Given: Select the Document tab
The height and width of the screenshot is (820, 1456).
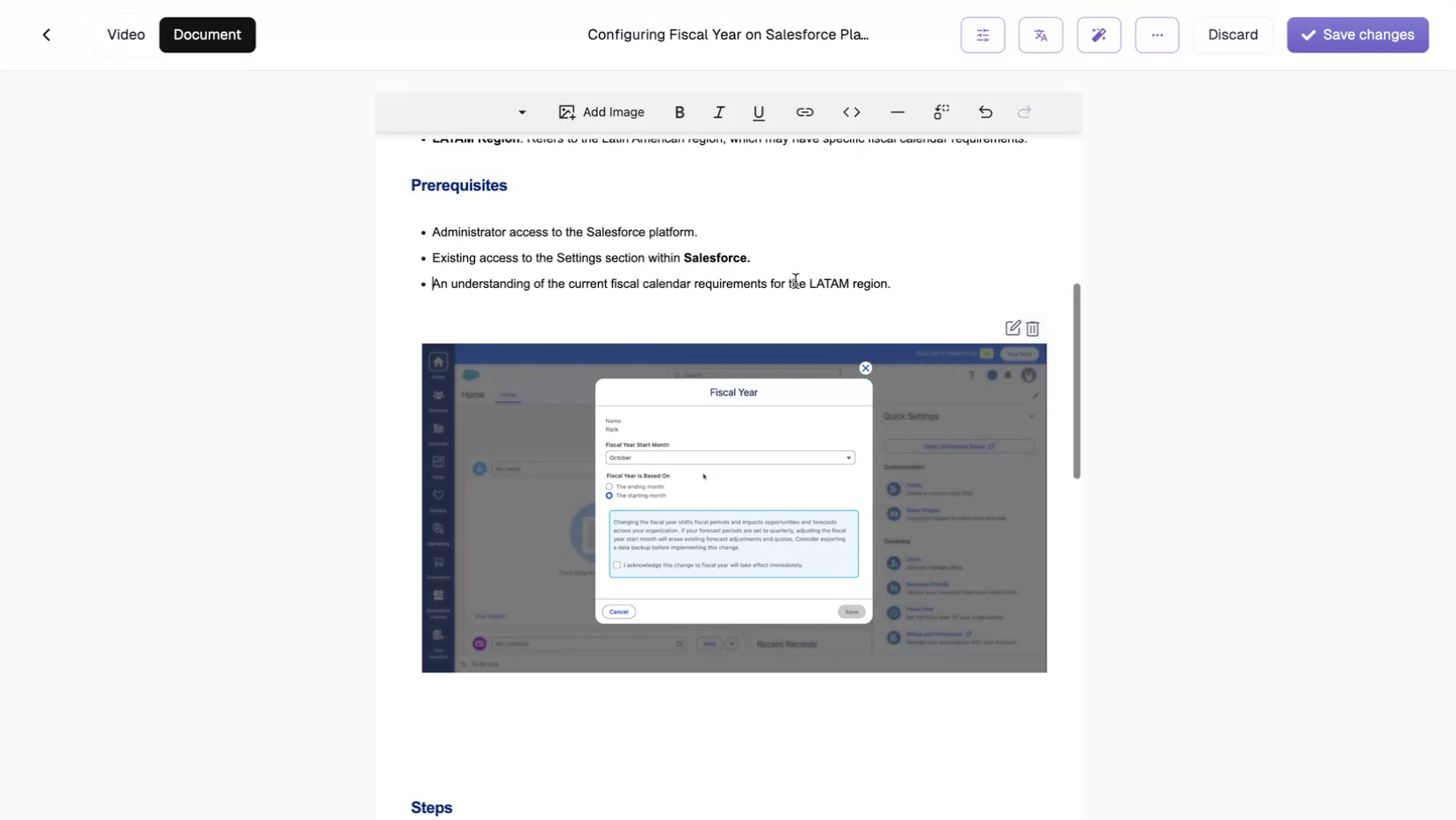Looking at the screenshot, I should tap(207, 35).
